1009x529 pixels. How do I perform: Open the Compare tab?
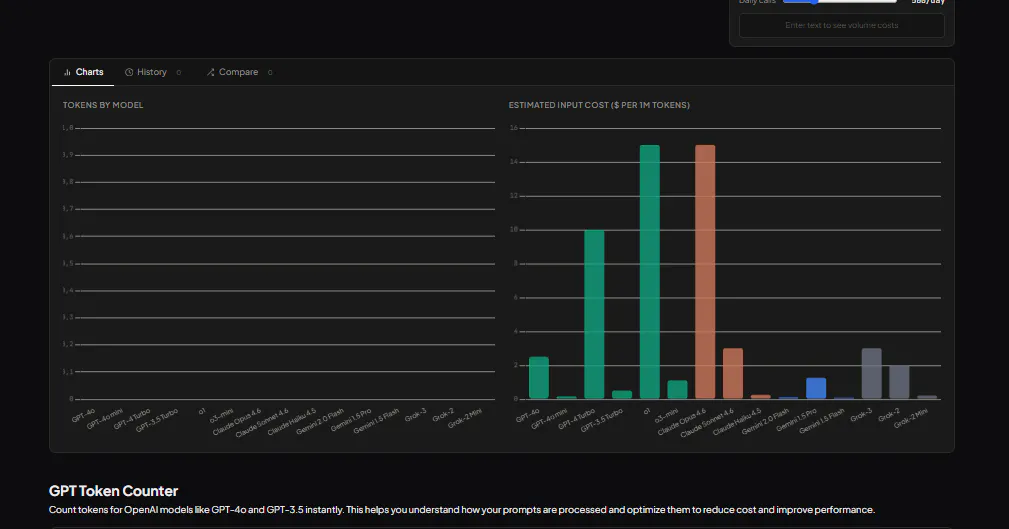click(x=239, y=72)
